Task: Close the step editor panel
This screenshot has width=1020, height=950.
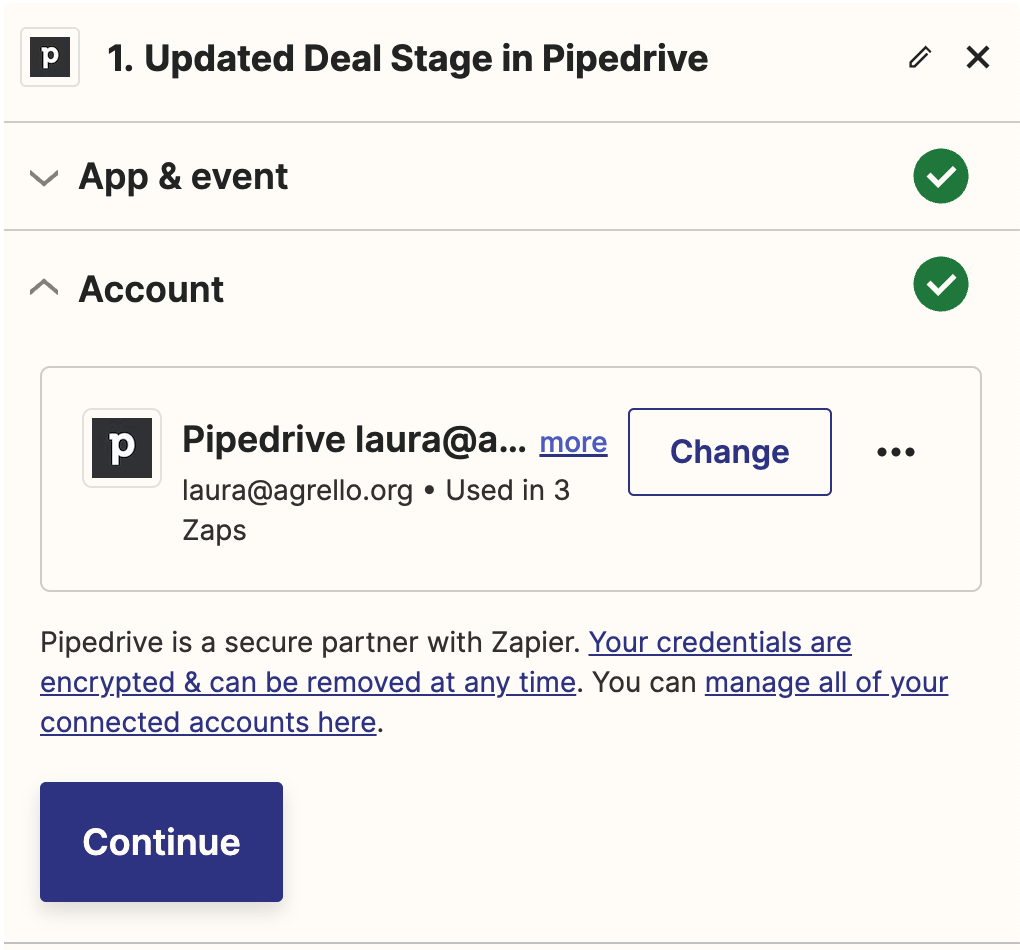Action: [977, 58]
